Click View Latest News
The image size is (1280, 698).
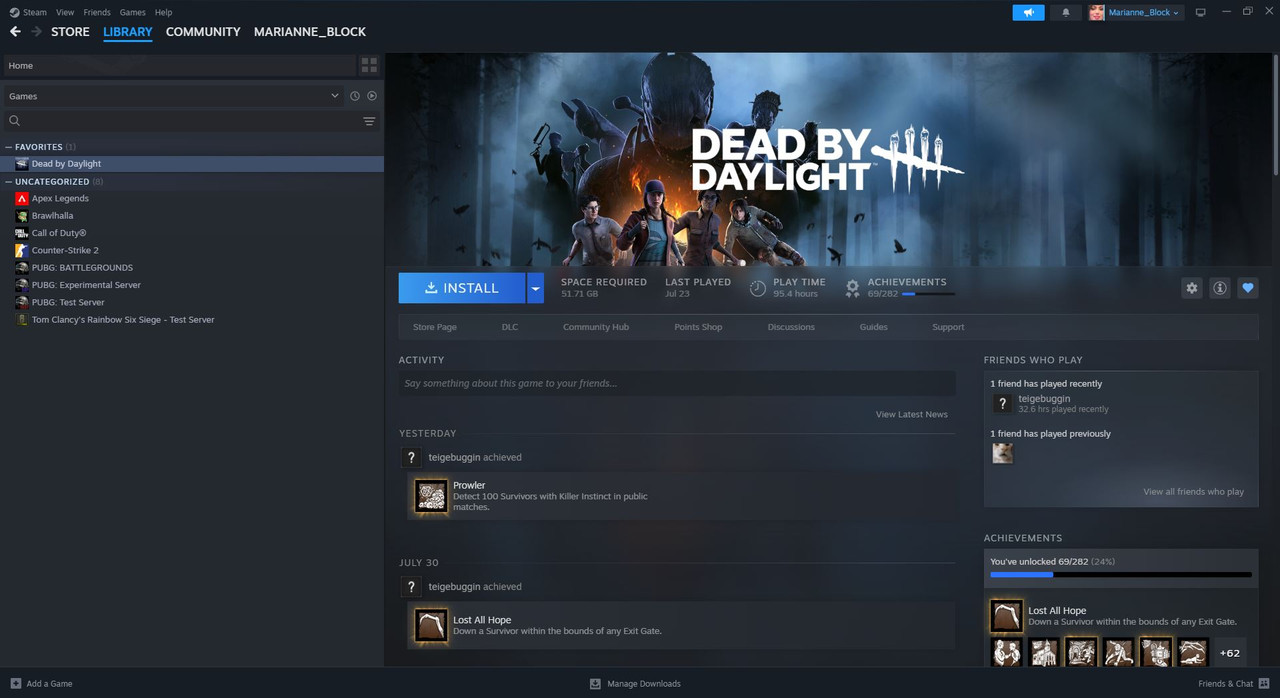(911, 414)
